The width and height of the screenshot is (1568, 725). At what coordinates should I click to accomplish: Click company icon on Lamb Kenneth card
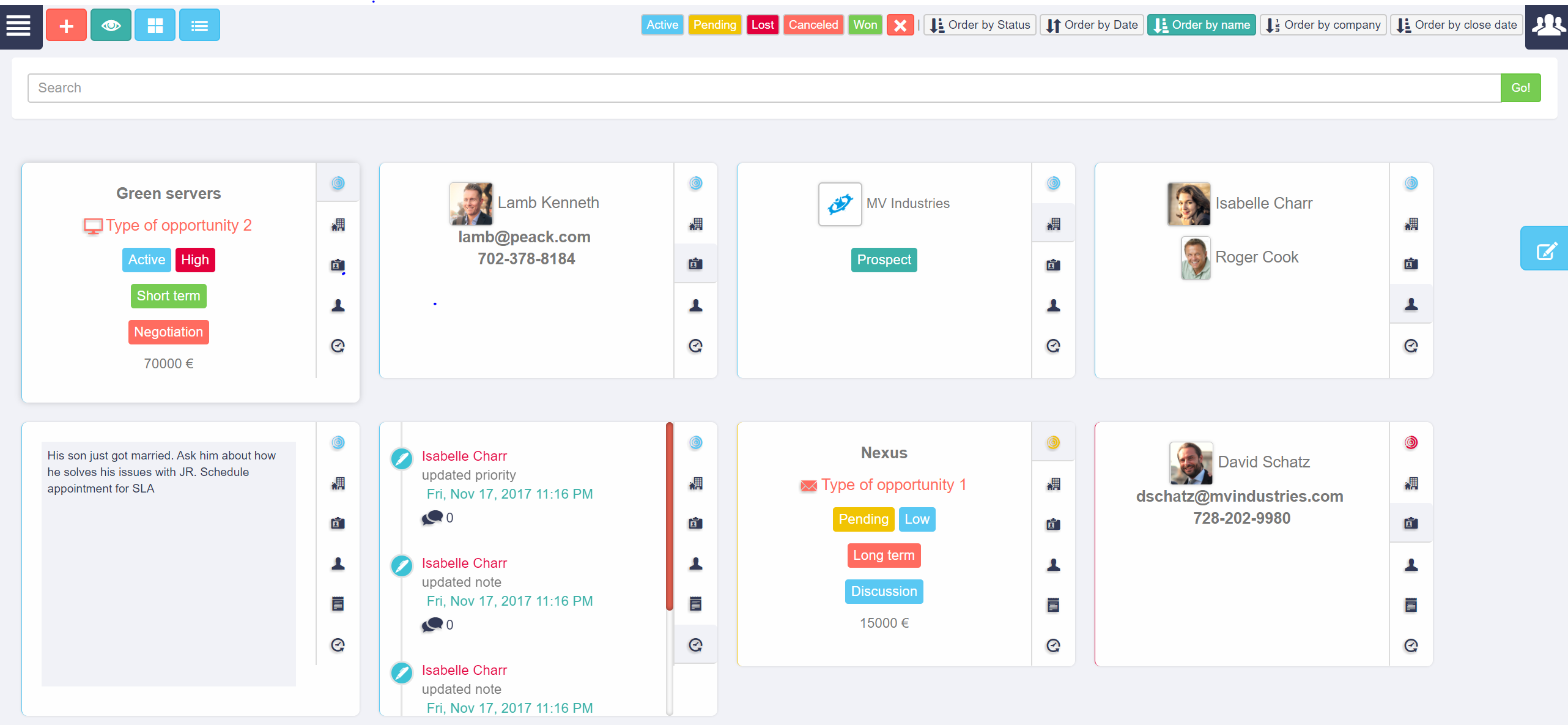pos(696,224)
